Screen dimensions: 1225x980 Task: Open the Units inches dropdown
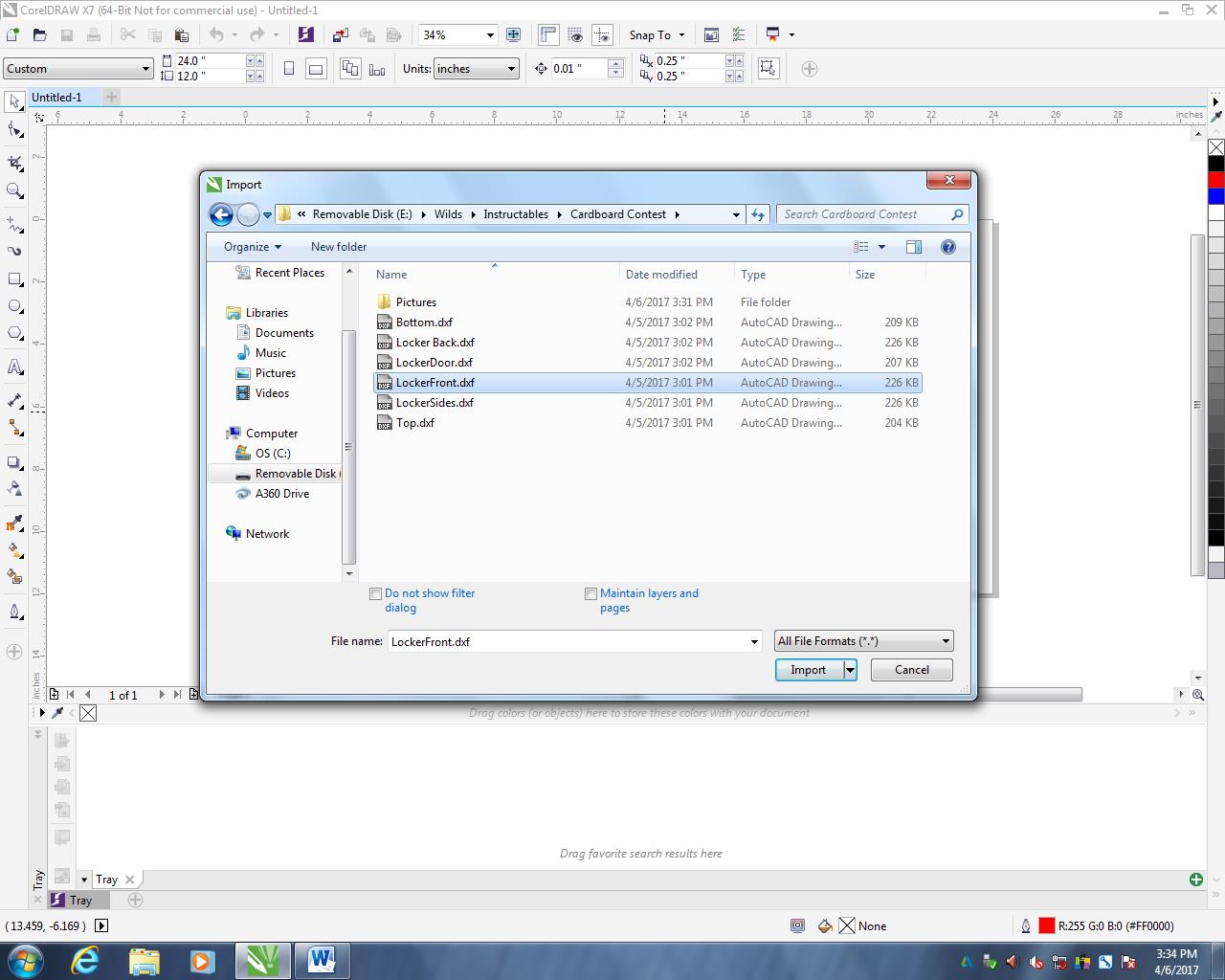pyautogui.click(x=511, y=69)
